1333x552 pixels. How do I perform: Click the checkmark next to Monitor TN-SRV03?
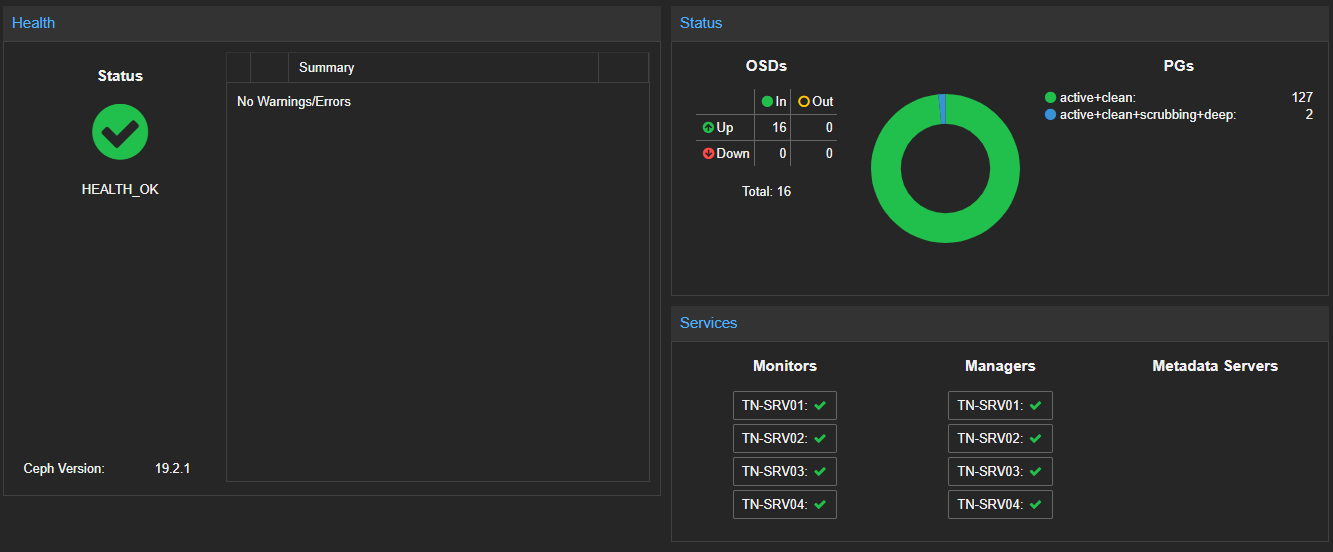coord(820,471)
